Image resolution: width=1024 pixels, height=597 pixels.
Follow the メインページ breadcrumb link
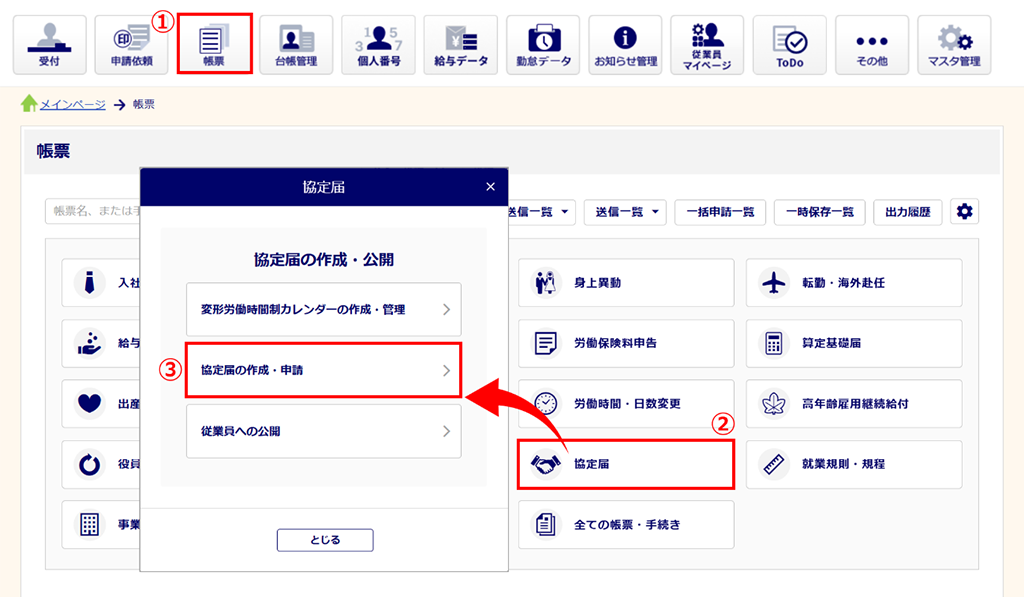tap(72, 104)
